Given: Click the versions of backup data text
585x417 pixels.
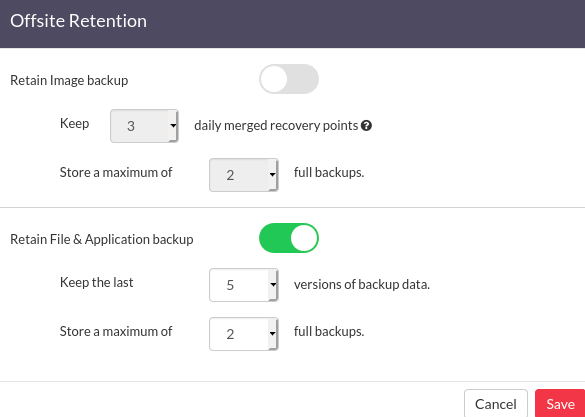Looking at the screenshot, I should [362, 285].
